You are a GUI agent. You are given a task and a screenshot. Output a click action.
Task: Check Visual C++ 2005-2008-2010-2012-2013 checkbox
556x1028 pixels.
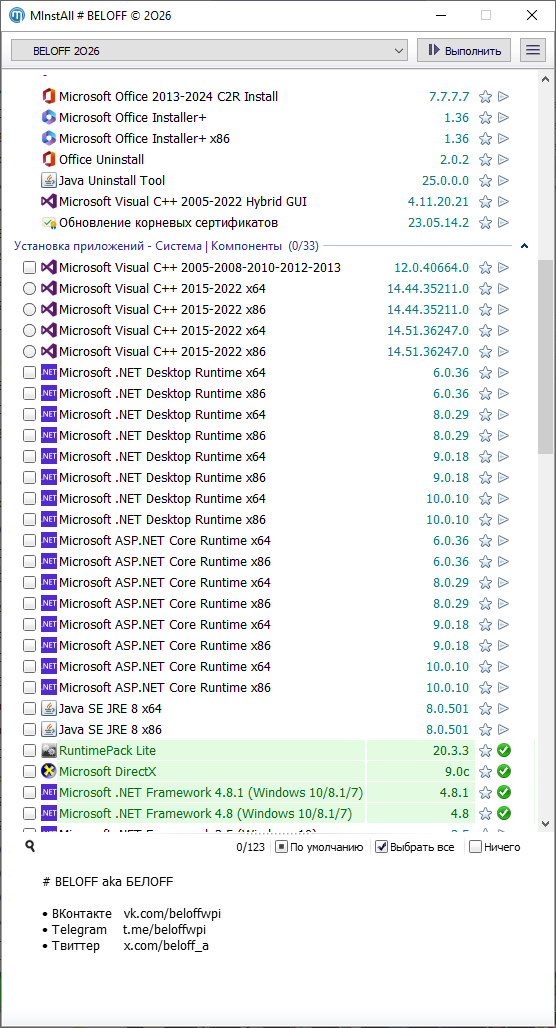[x=30, y=267]
